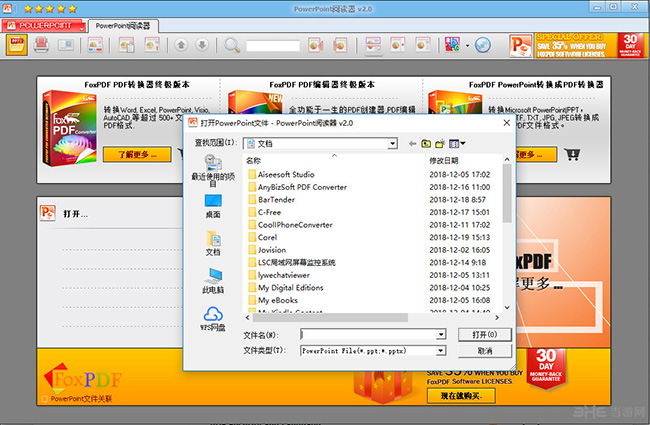Close the 打开PowerPoint文件 dialog

point(507,123)
